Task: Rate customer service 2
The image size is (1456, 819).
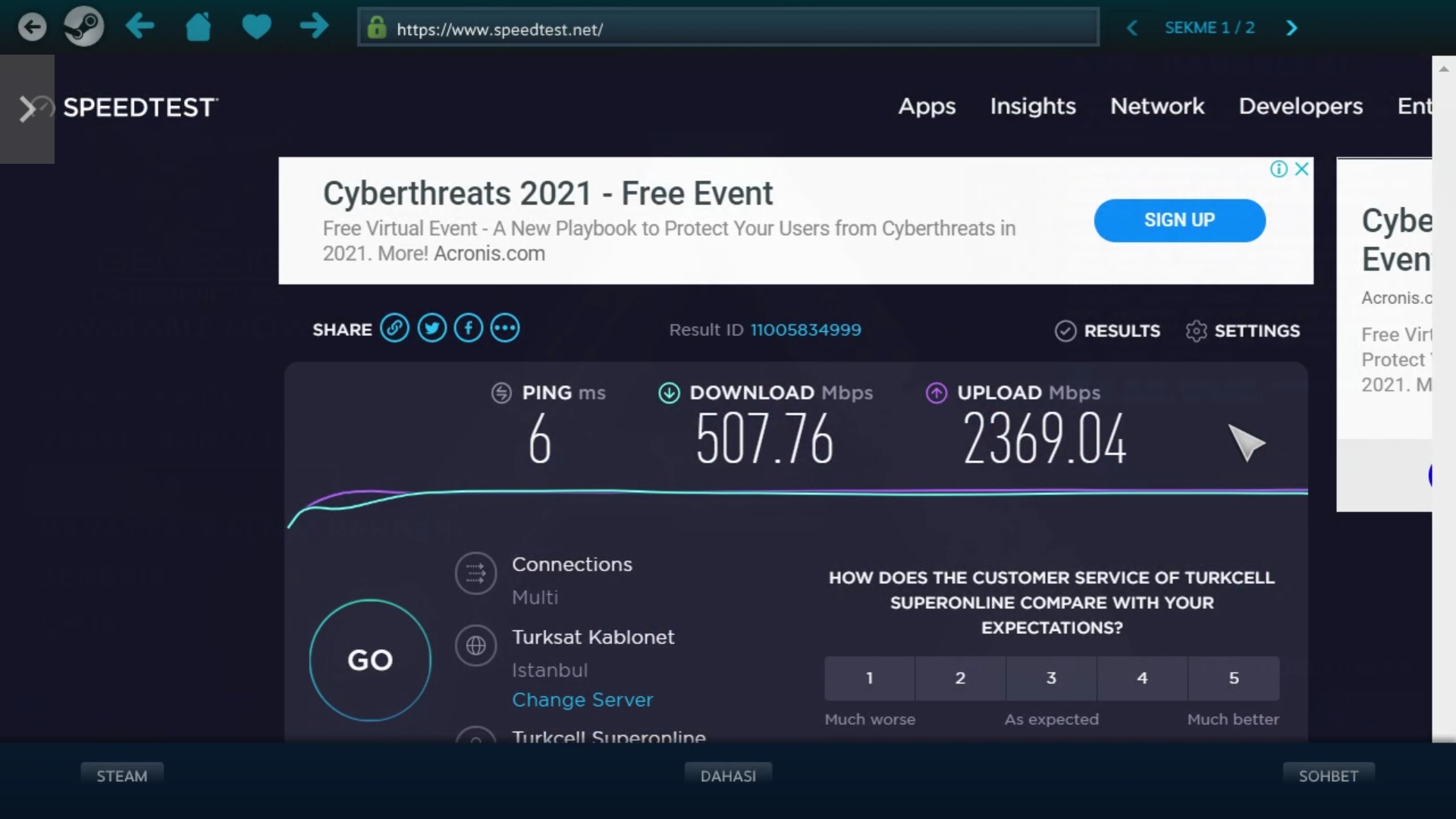Action: tap(960, 679)
